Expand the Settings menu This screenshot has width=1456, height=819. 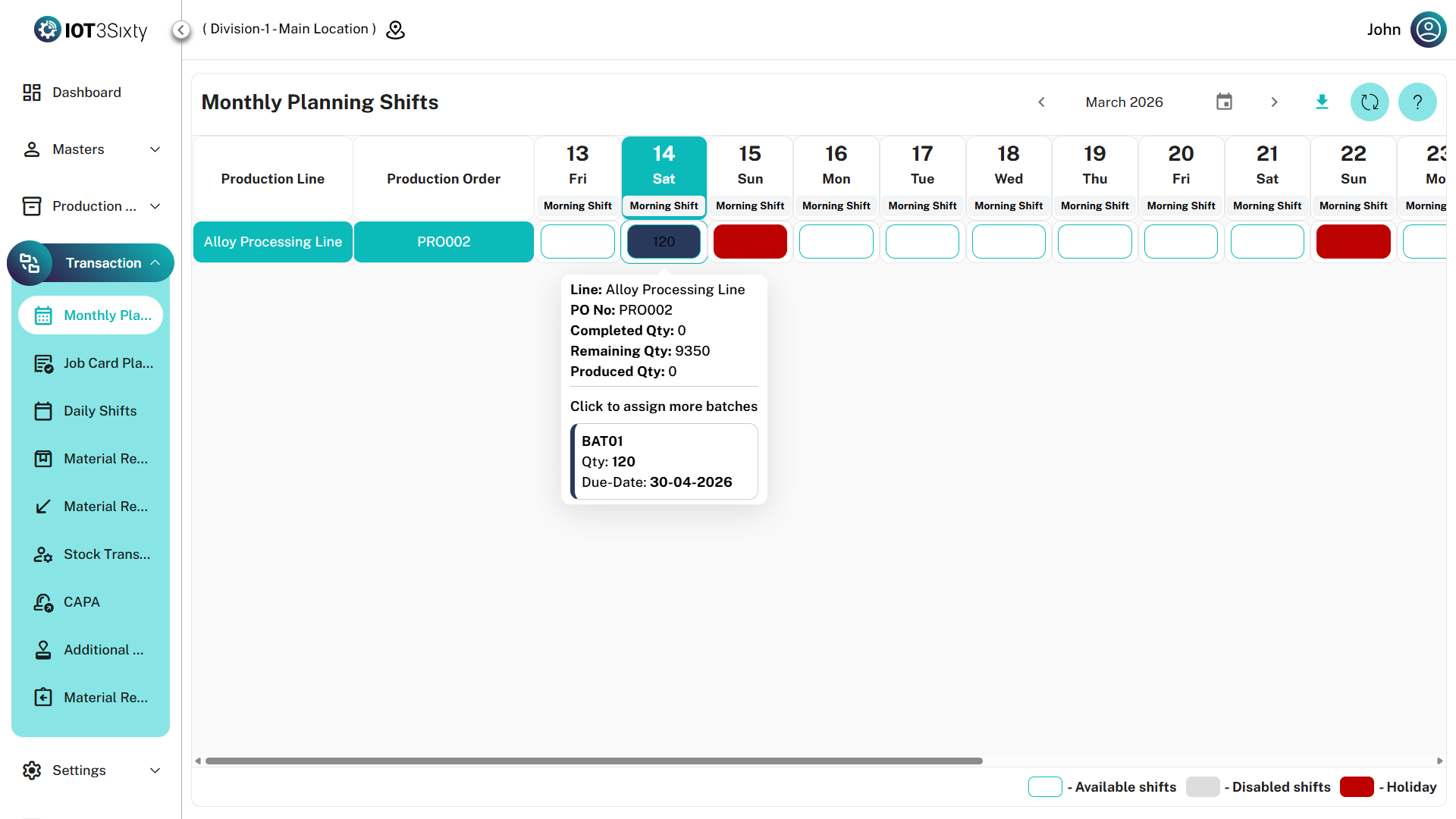(x=91, y=770)
